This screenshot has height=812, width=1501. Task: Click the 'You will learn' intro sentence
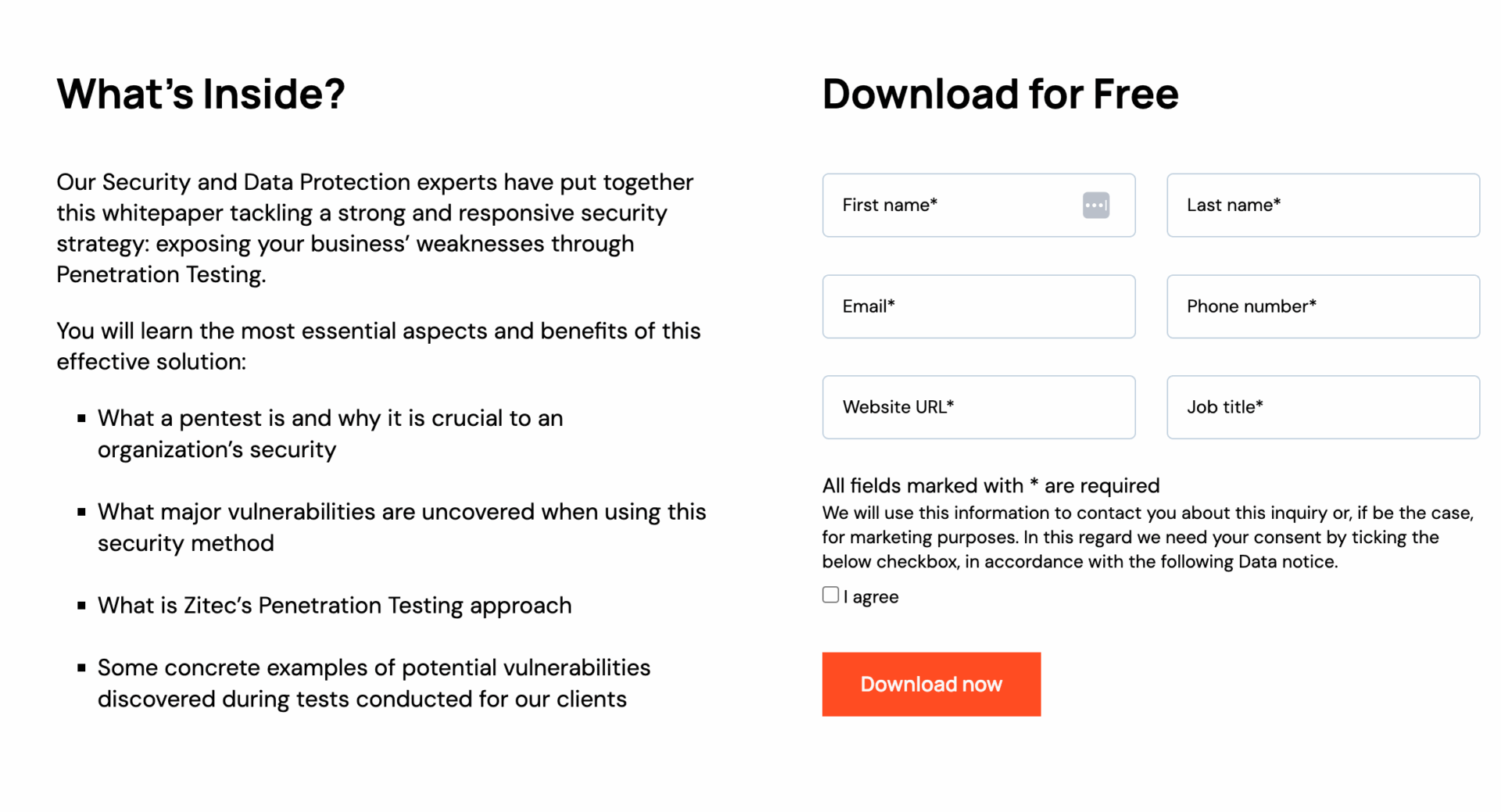(x=378, y=346)
